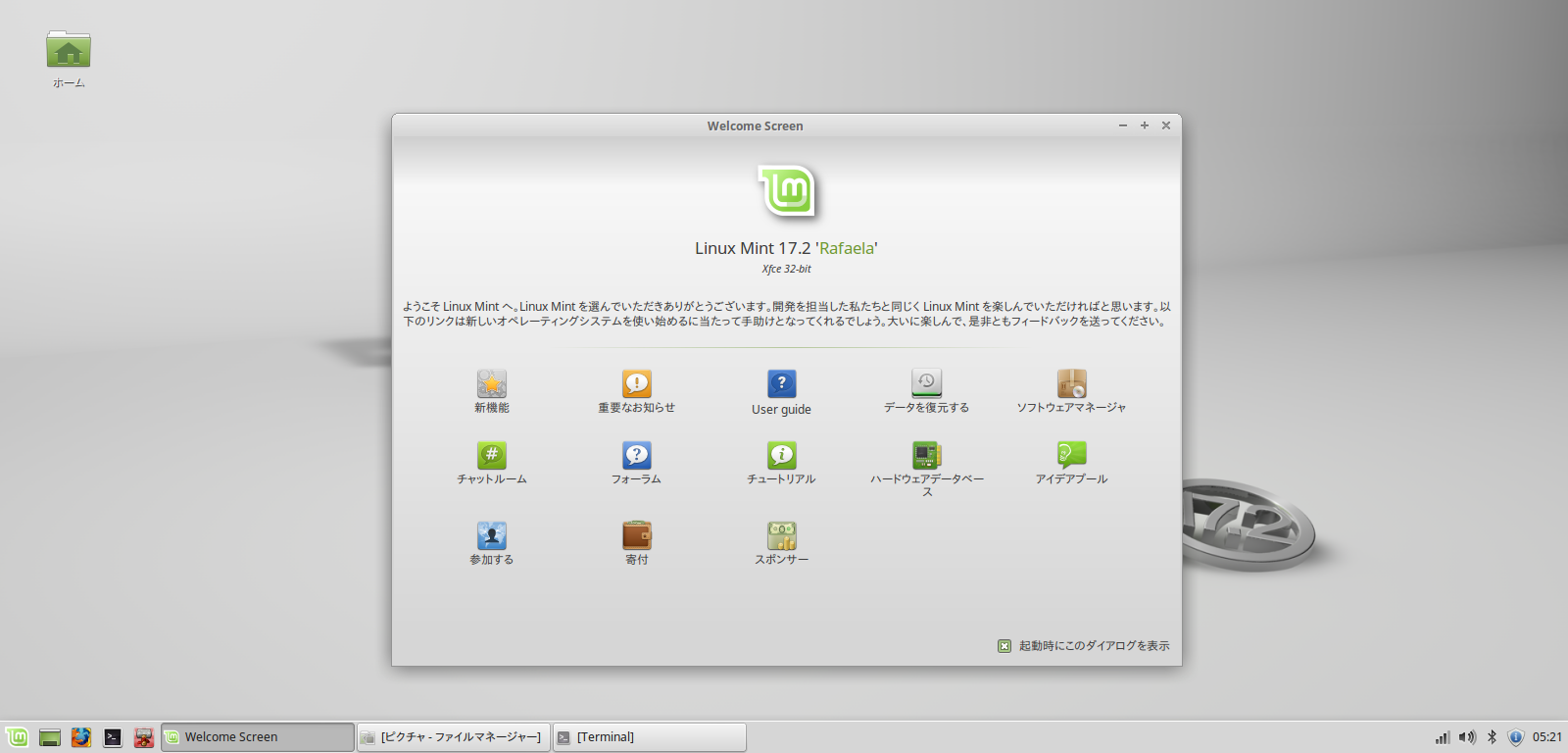
Task: Click the 参加する get involved icon
Action: [x=492, y=535]
